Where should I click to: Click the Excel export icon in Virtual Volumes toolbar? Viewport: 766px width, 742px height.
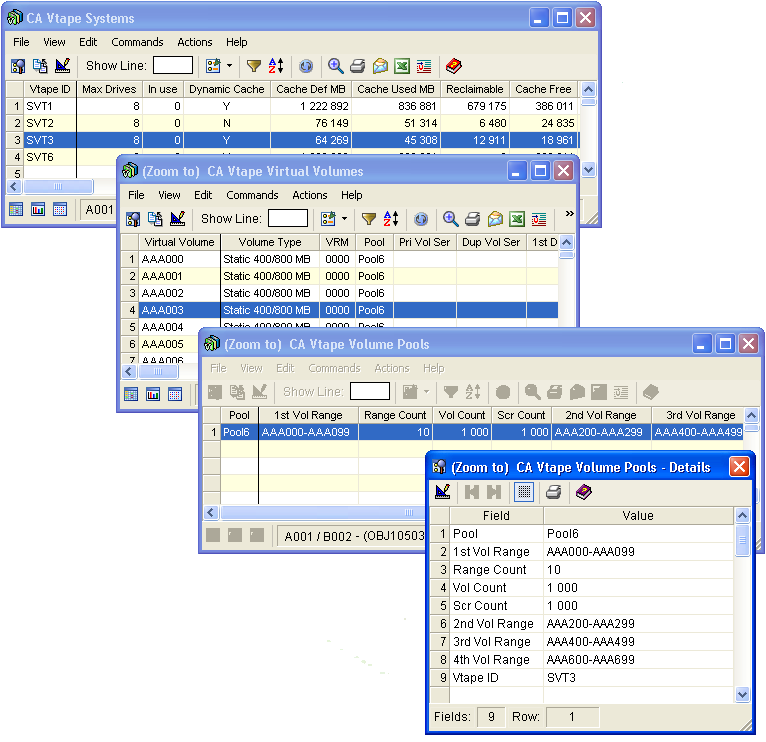click(517, 219)
